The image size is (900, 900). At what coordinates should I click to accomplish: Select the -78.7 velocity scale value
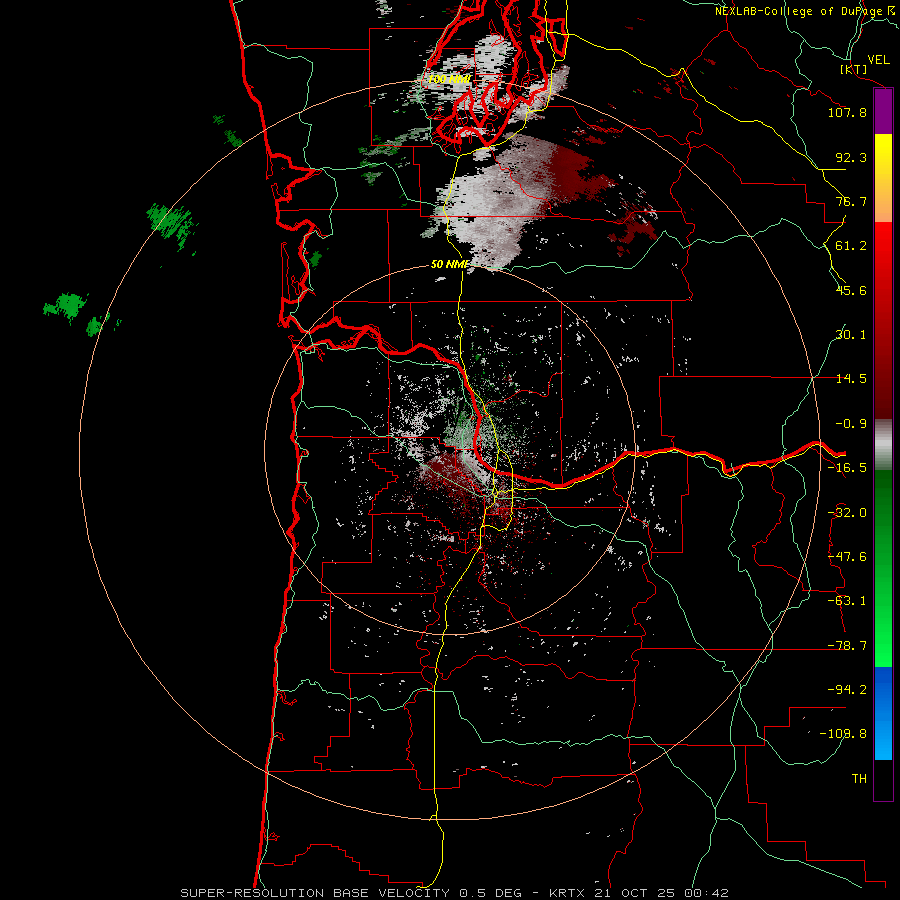(847, 646)
